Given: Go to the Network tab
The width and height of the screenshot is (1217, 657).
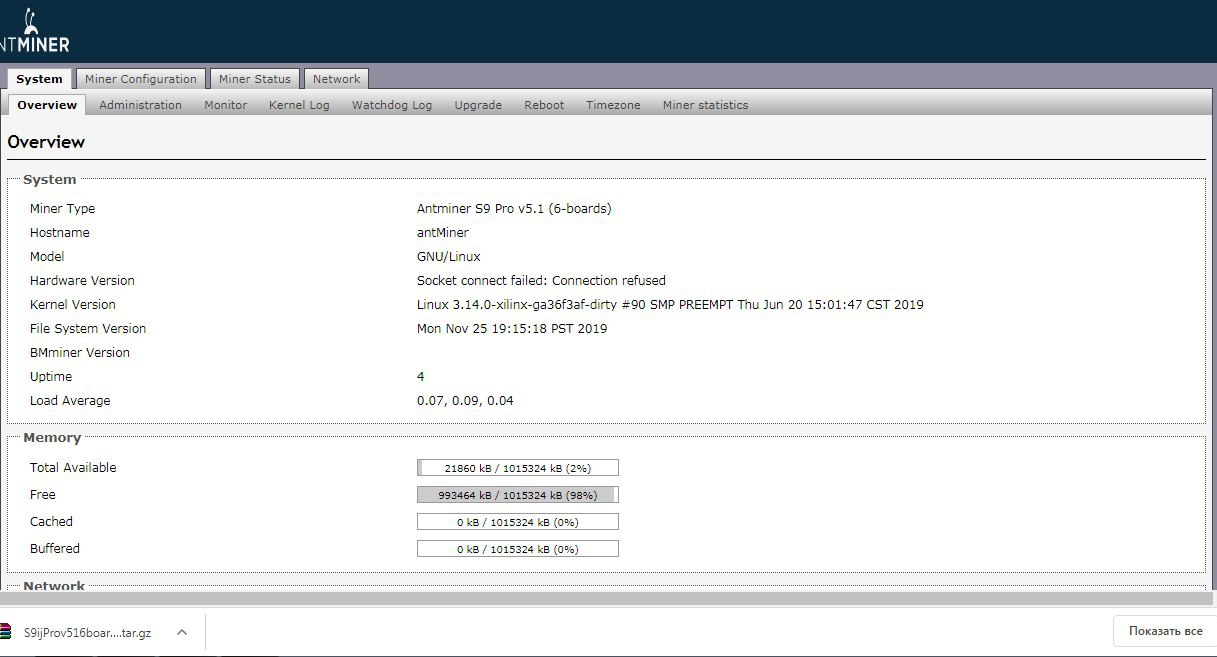Looking at the screenshot, I should pyautogui.click(x=337, y=79).
